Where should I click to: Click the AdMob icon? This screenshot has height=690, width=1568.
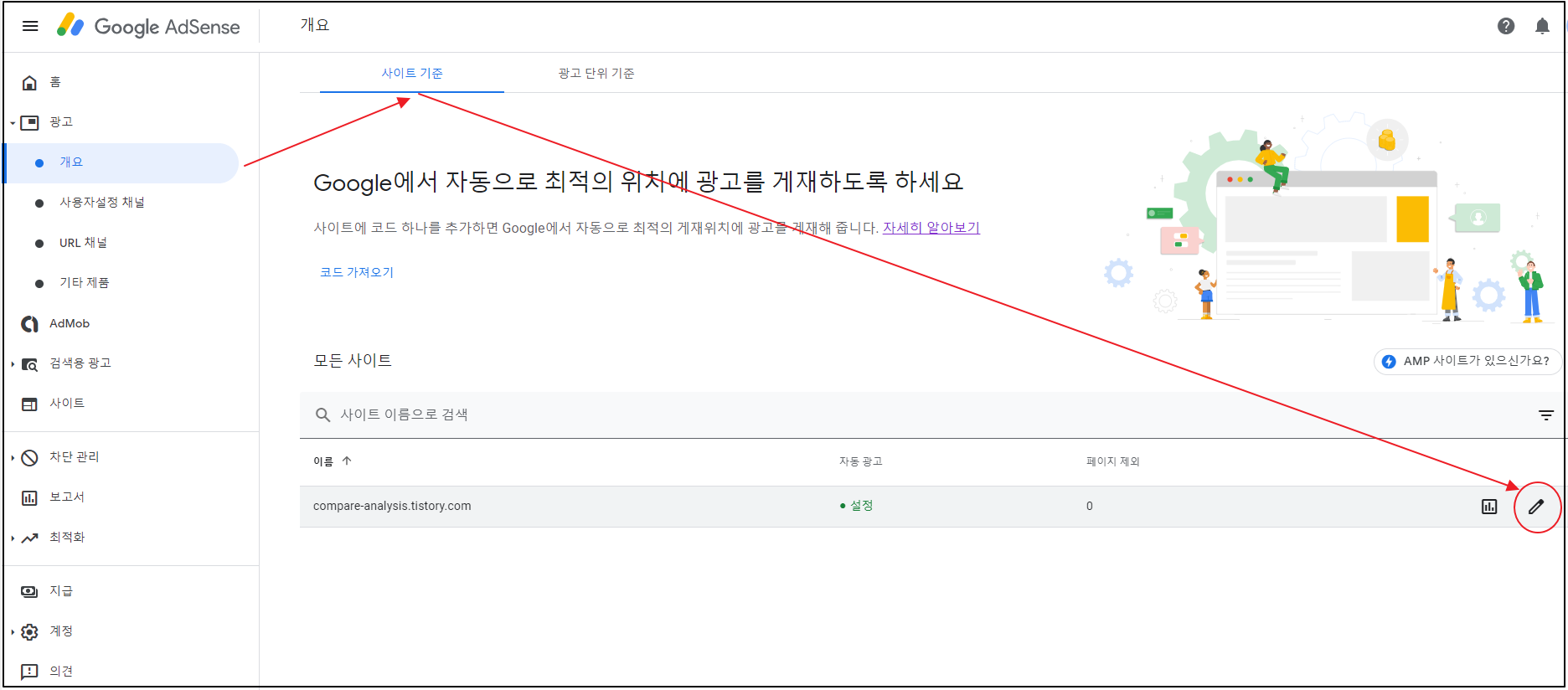(x=29, y=323)
